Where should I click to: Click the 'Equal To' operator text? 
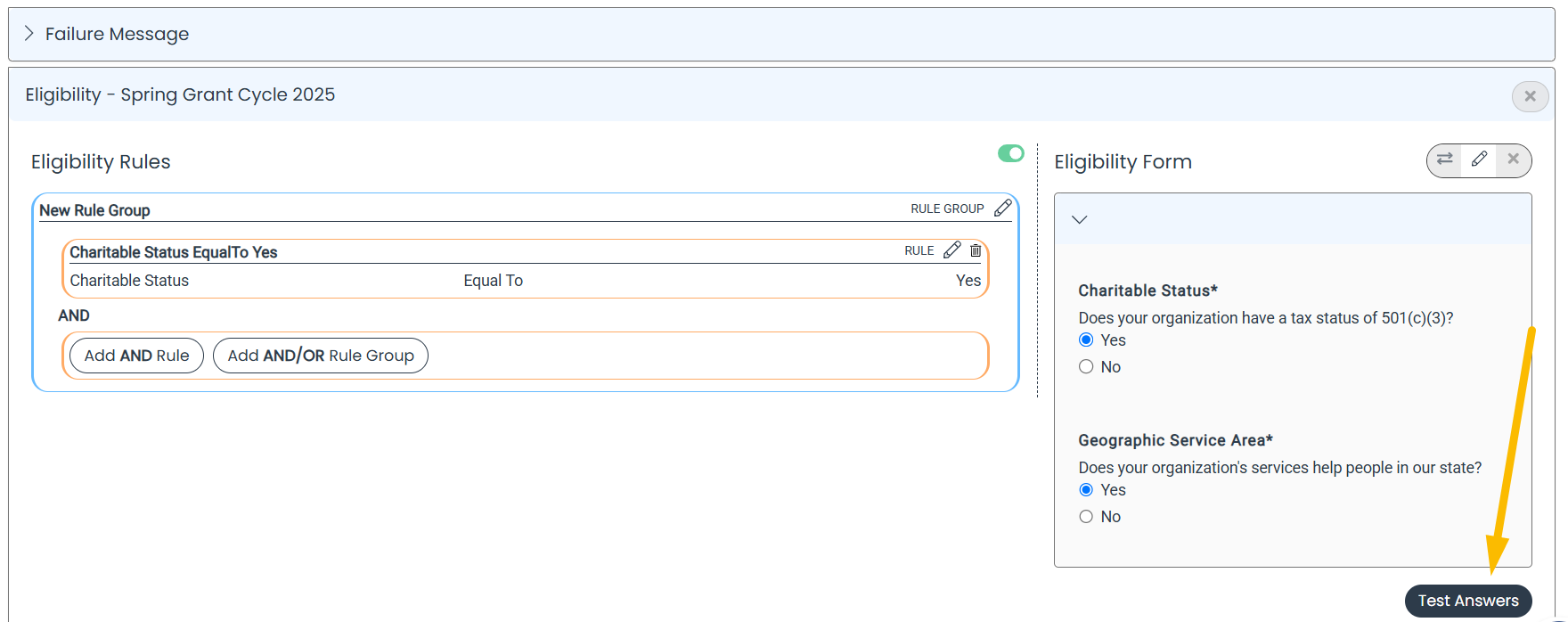[x=493, y=281]
